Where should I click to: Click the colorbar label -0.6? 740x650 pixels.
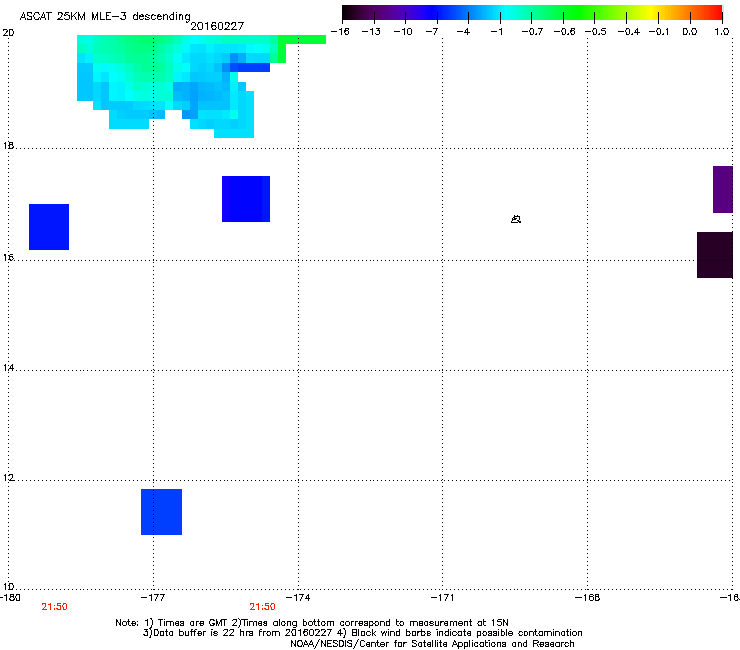tap(564, 32)
